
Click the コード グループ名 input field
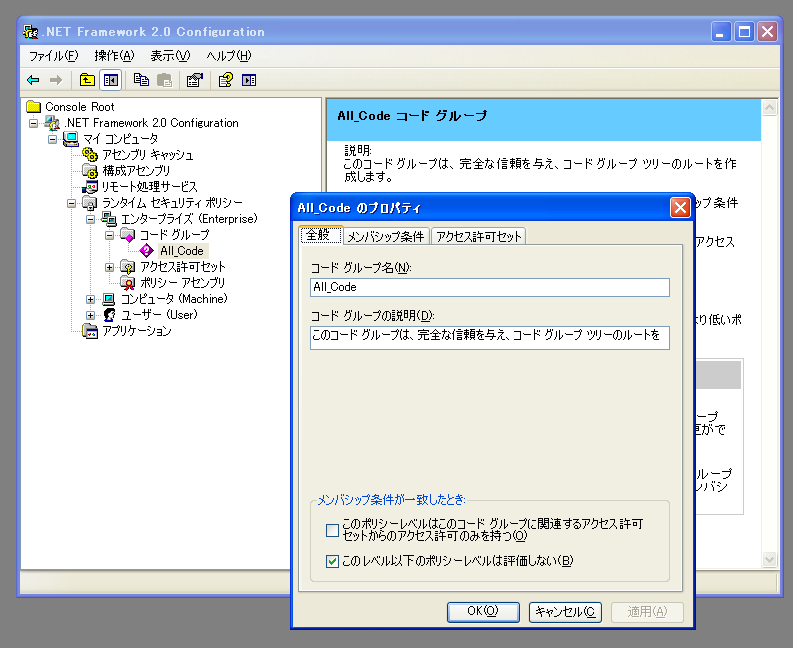[490, 287]
